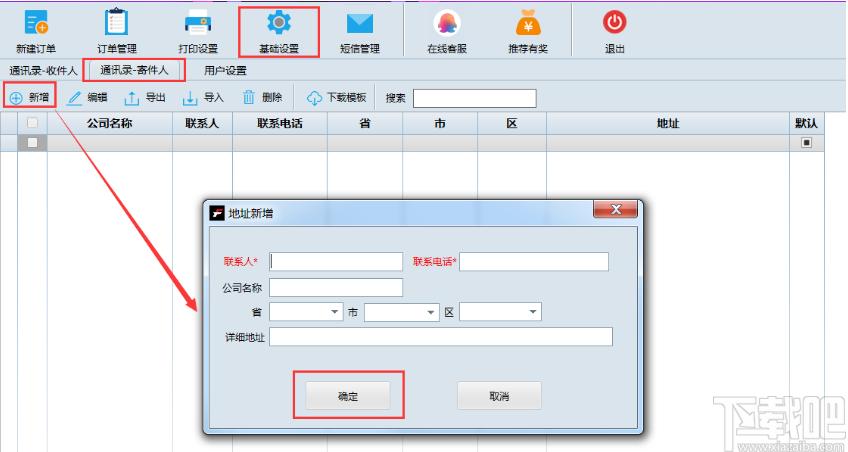Image resolution: width=848 pixels, height=452 pixels.
Task: Toggle the first row checkbox
Action: coord(32,143)
